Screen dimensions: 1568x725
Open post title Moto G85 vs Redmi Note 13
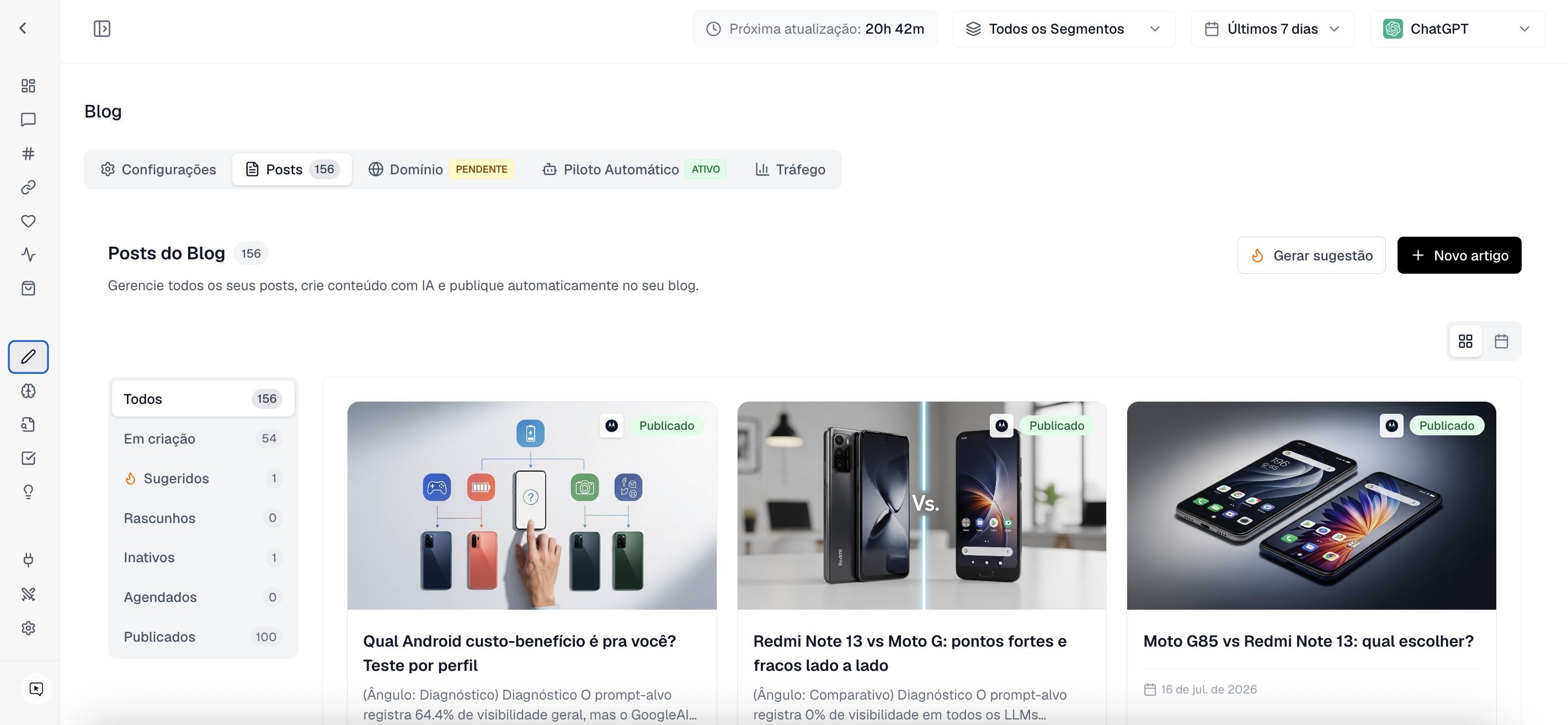[1309, 641]
